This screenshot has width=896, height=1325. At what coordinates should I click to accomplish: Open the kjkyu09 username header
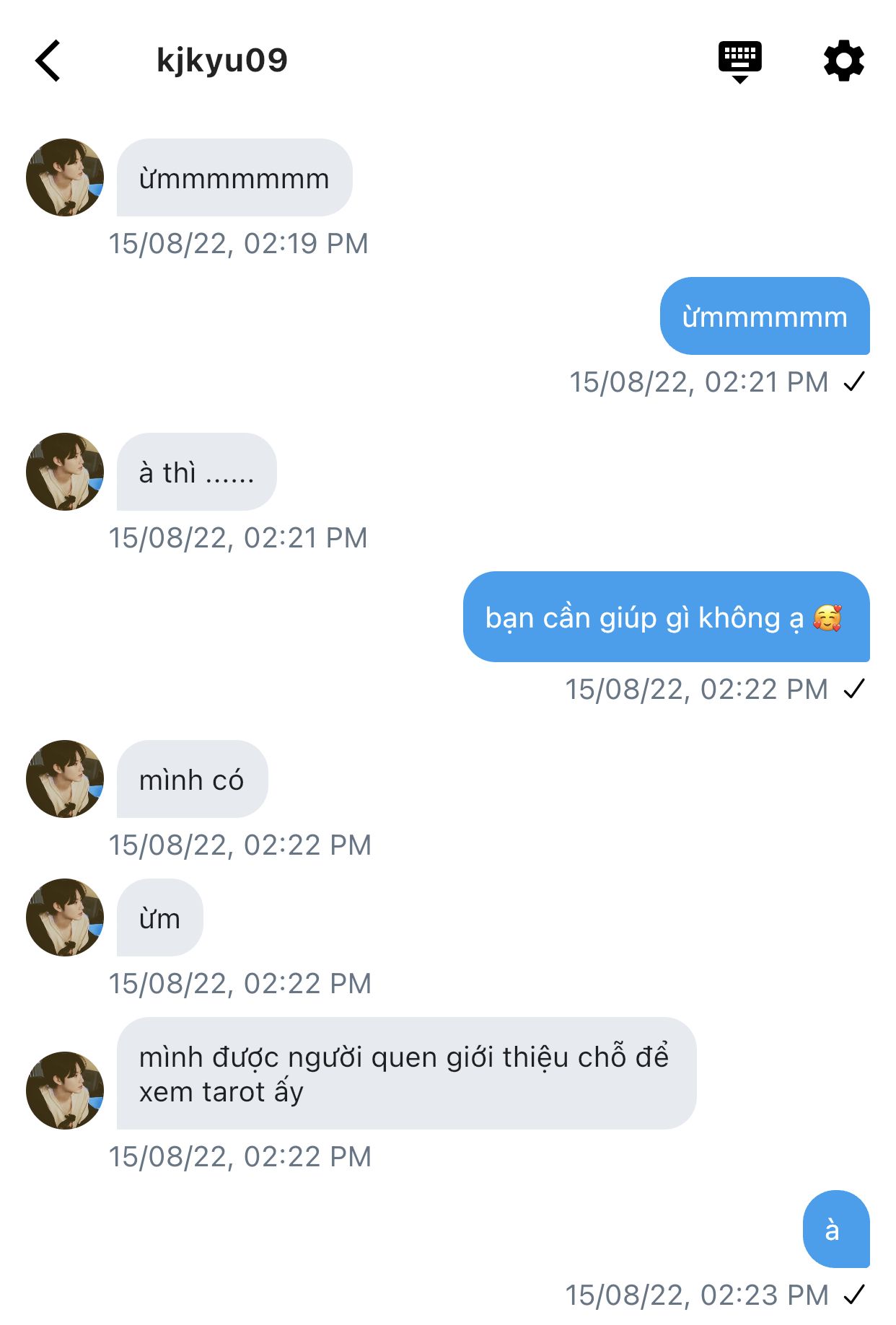[x=222, y=61]
